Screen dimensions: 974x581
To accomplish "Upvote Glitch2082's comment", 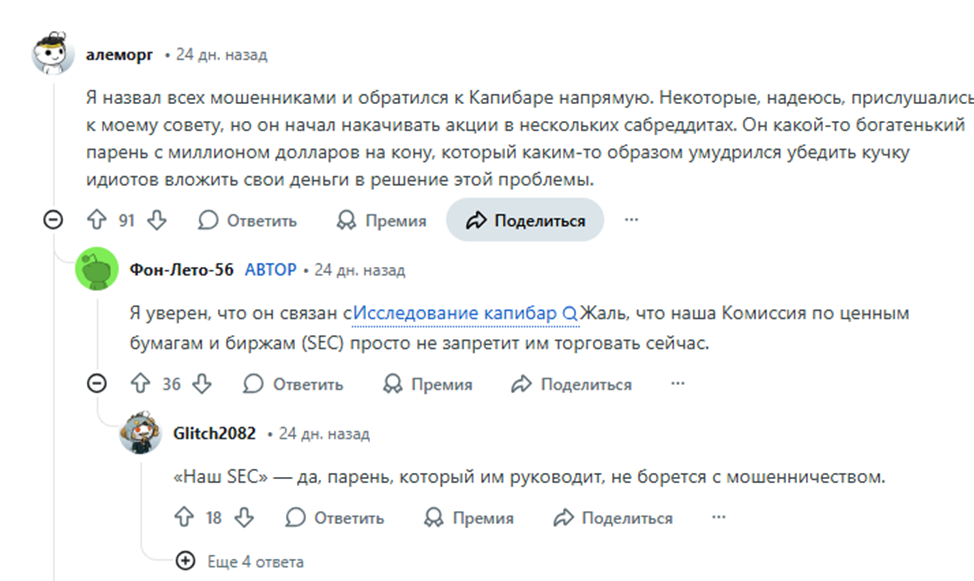I will click(x=183, y=517).
